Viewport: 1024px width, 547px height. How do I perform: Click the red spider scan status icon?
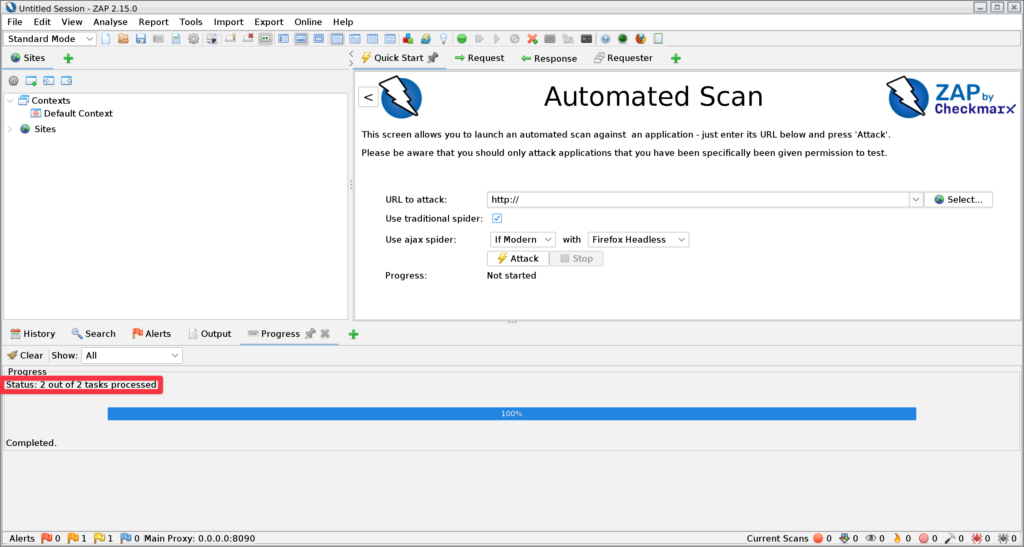(x=976, y=539)
